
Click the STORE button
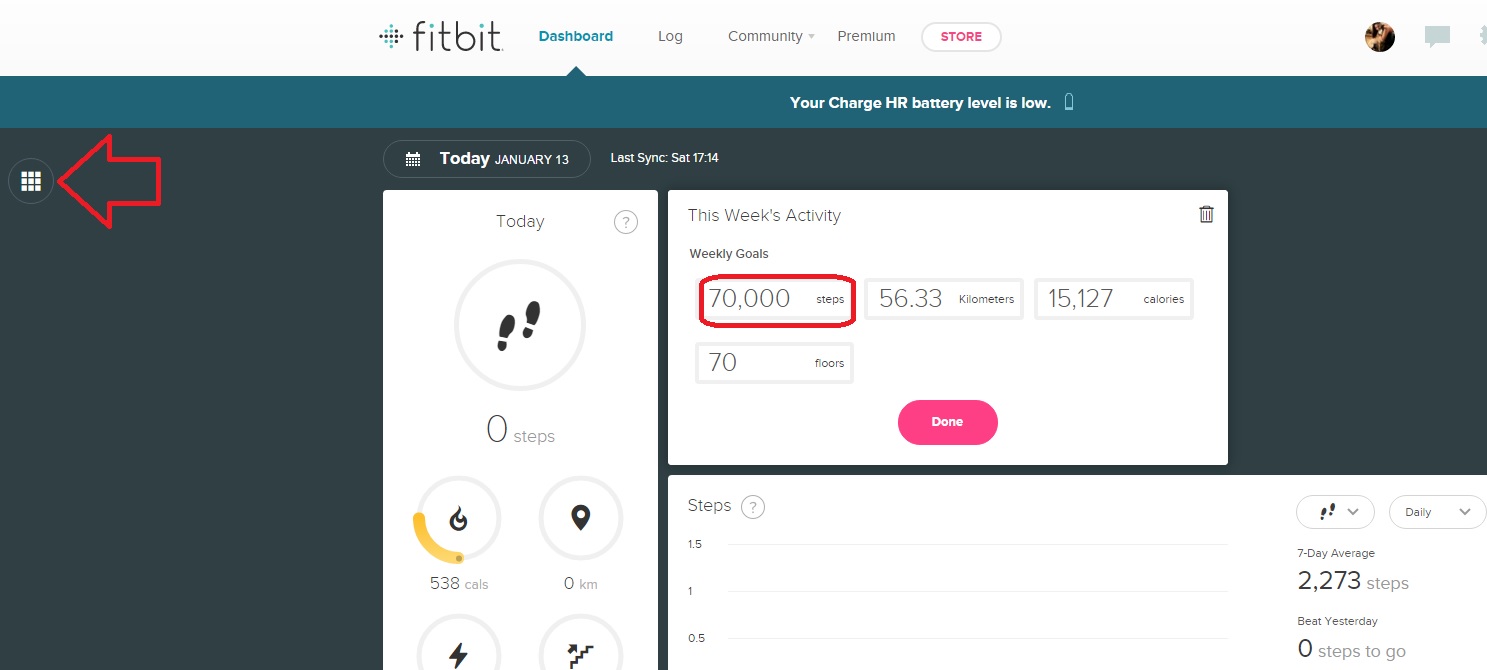(x=961, y=37)
